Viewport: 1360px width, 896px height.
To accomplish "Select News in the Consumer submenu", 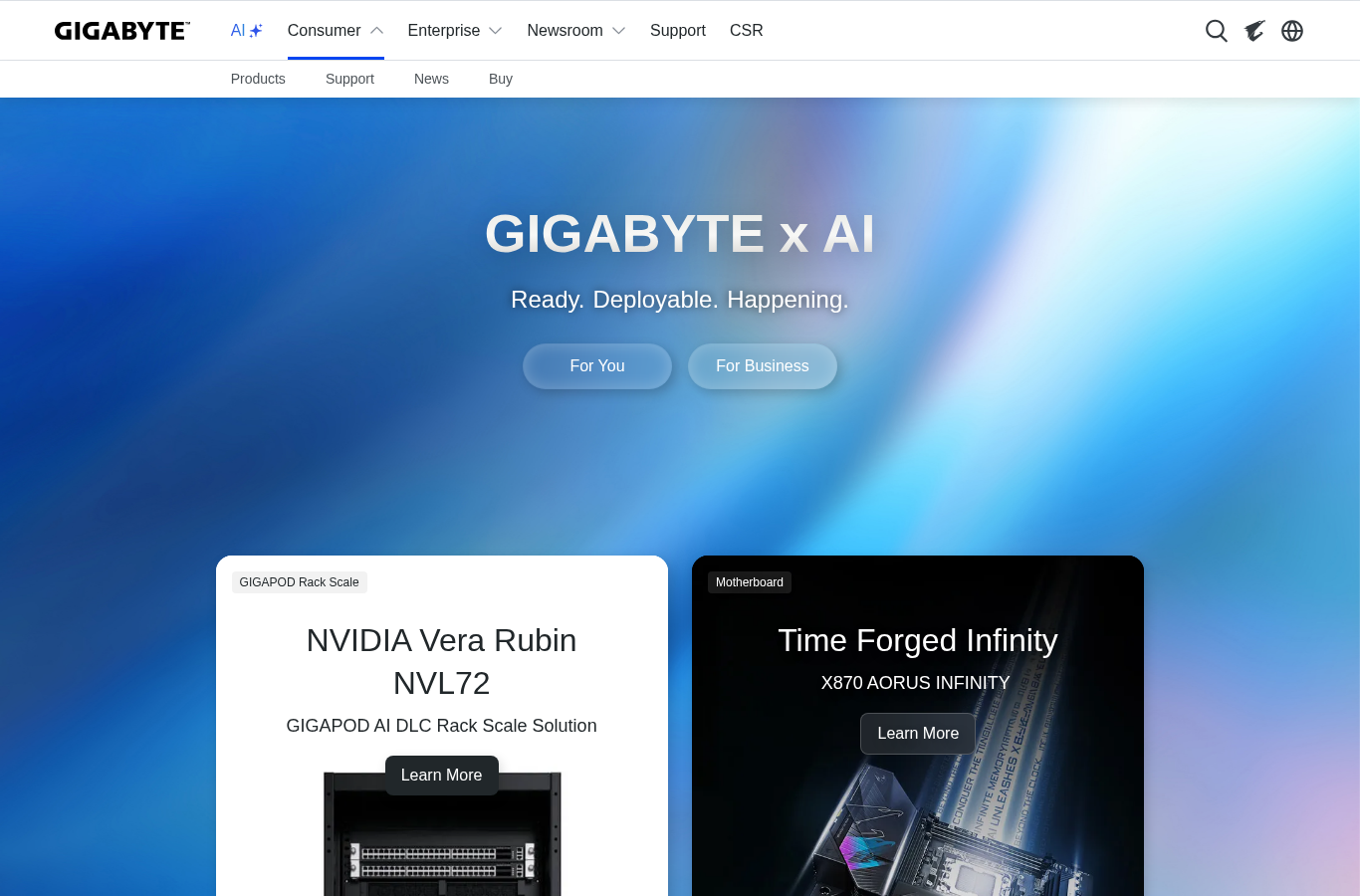I will tap(431, 79).
